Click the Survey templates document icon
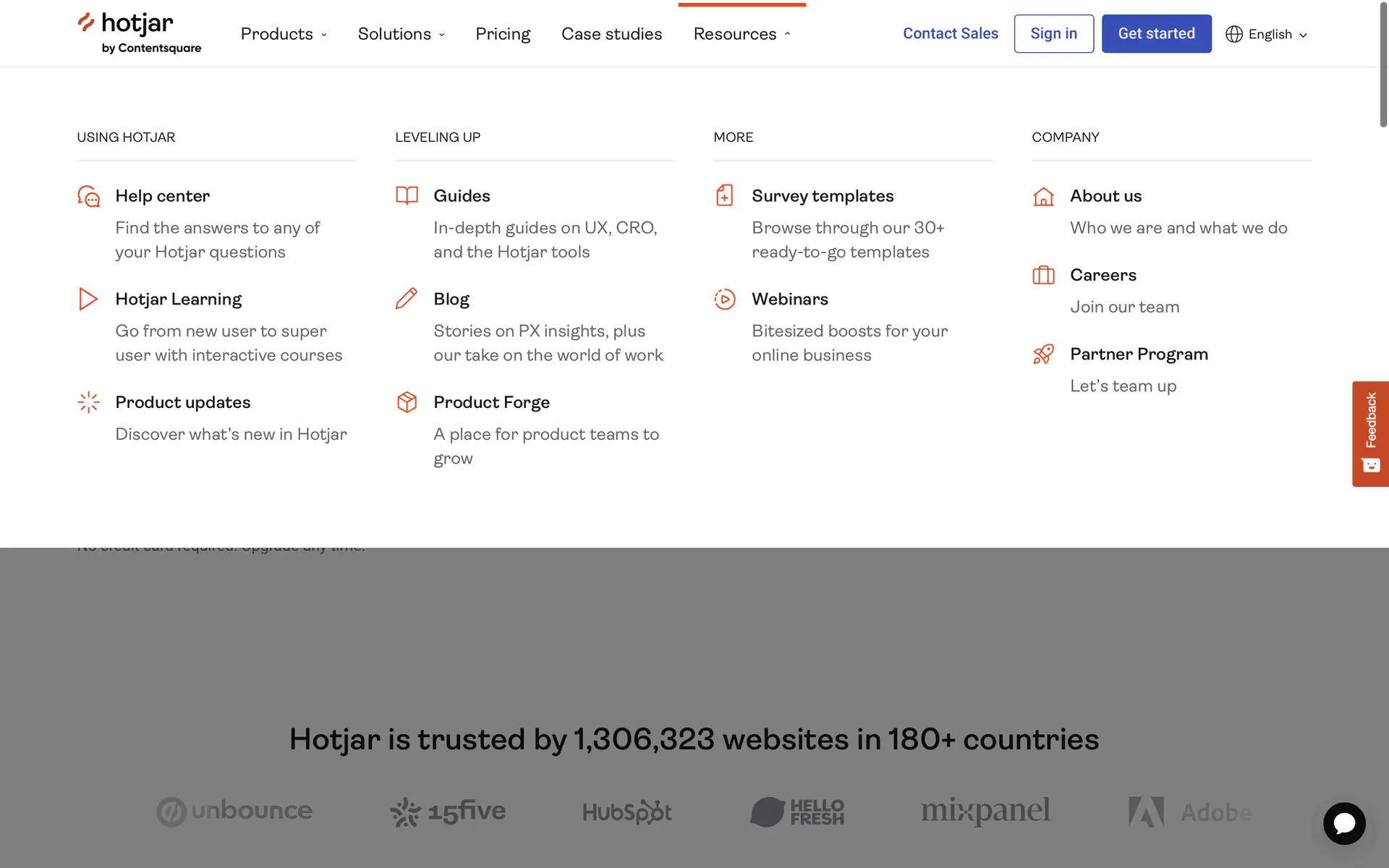Viewport: 1389px width, 868px height. coord(724,195)
